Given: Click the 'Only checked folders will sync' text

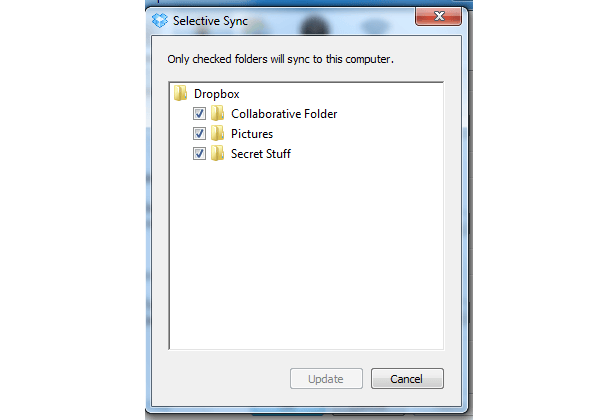Looking at the screenshot, I should tap(280, 60).
